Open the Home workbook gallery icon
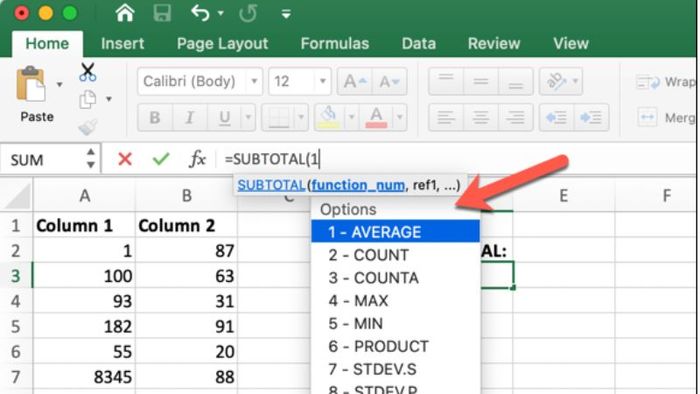The height and width of the screenshot is (394, 700). [x=125, y=13]
